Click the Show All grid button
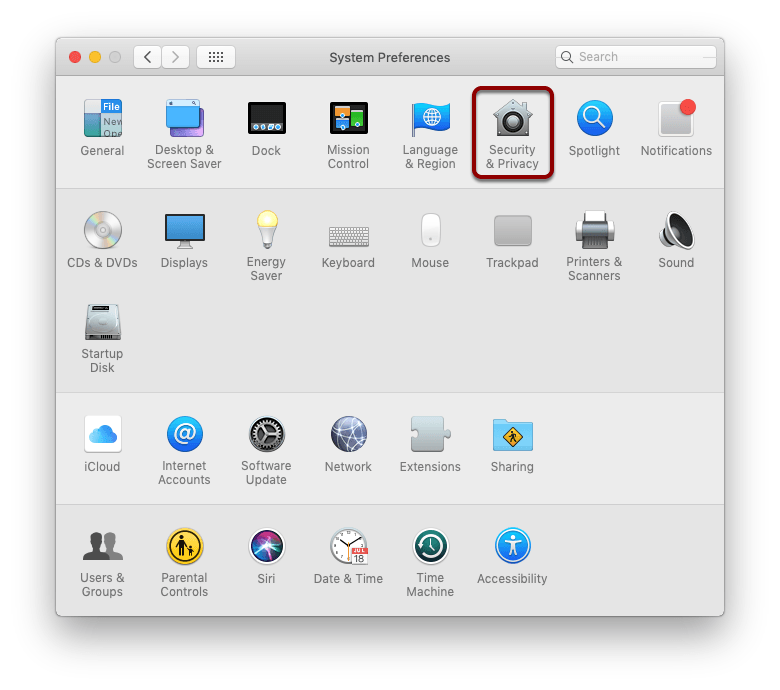The height and width of the screenshot is (690, 780). pos(216,57)
